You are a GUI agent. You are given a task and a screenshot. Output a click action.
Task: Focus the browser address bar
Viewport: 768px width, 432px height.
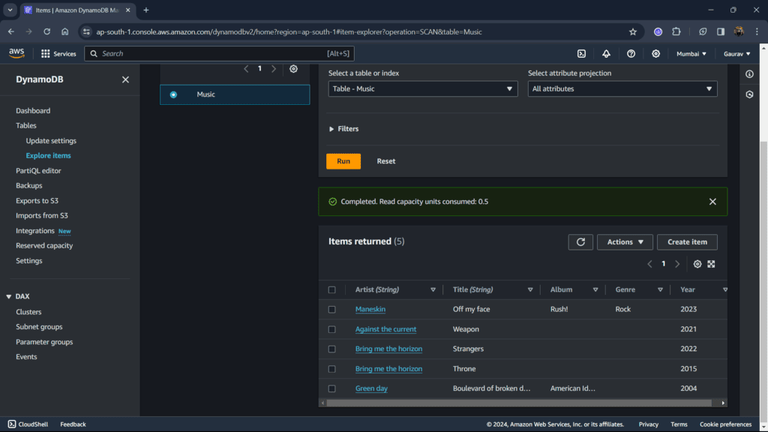tap(360, 32)
